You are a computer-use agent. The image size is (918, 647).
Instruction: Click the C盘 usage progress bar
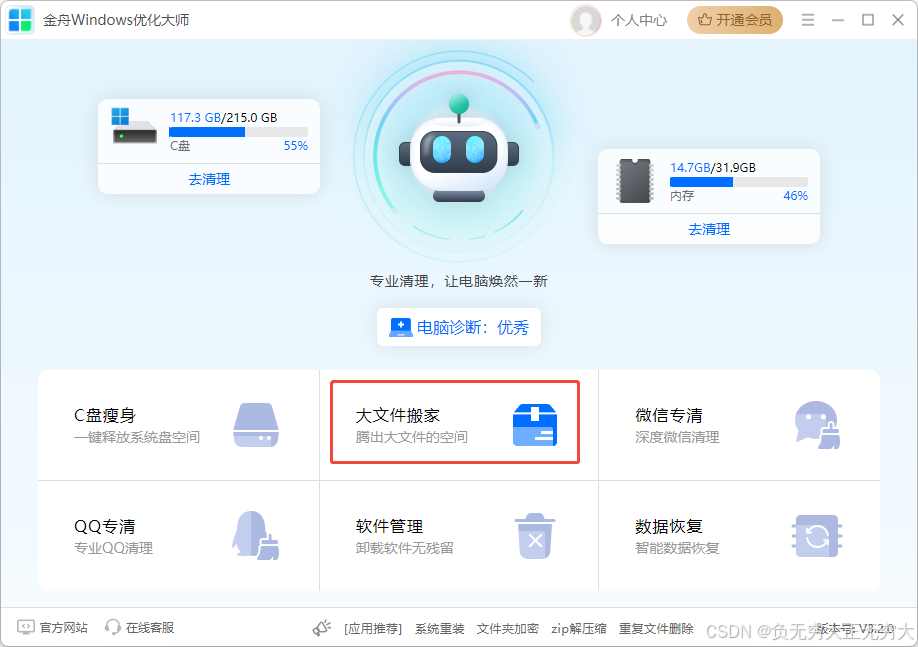click(238, 132)
